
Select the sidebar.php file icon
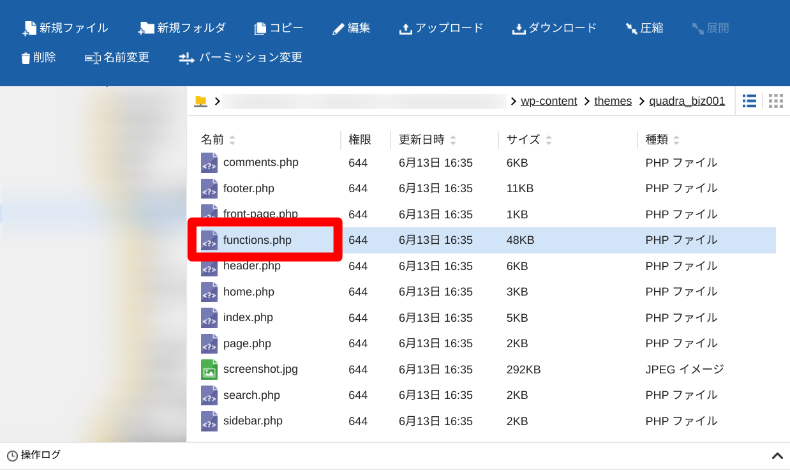point(209,421)
